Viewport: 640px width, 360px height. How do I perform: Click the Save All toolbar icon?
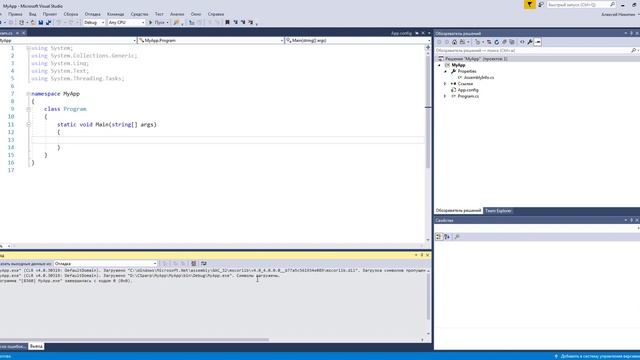(x=48, y=22)
